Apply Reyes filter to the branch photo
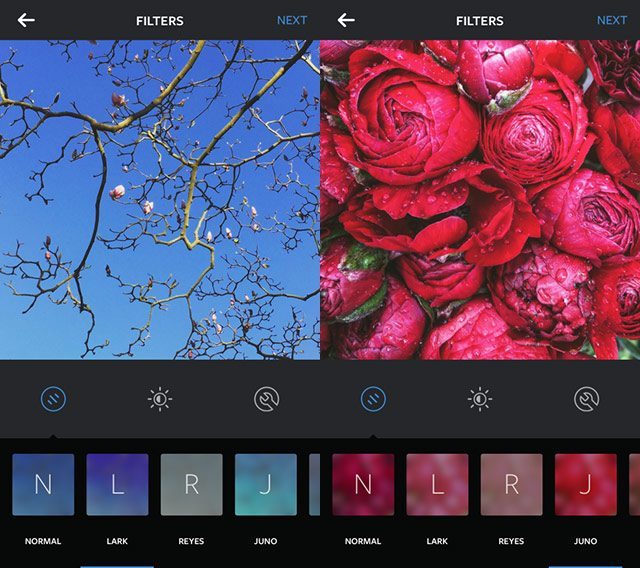The height and width of the screenshot is (568, 640). [x=191, y=485]
